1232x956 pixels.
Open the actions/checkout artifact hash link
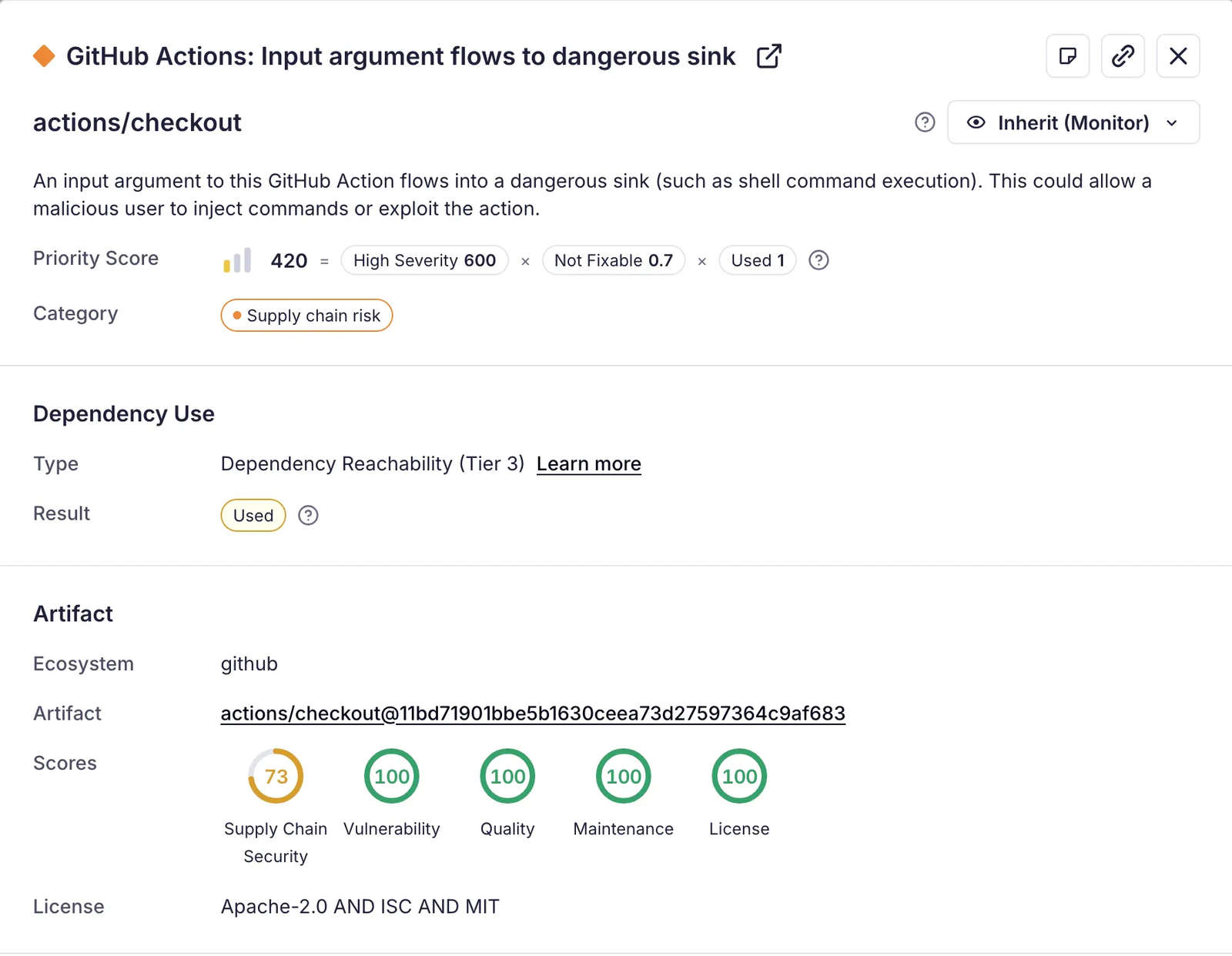(533, 714)
